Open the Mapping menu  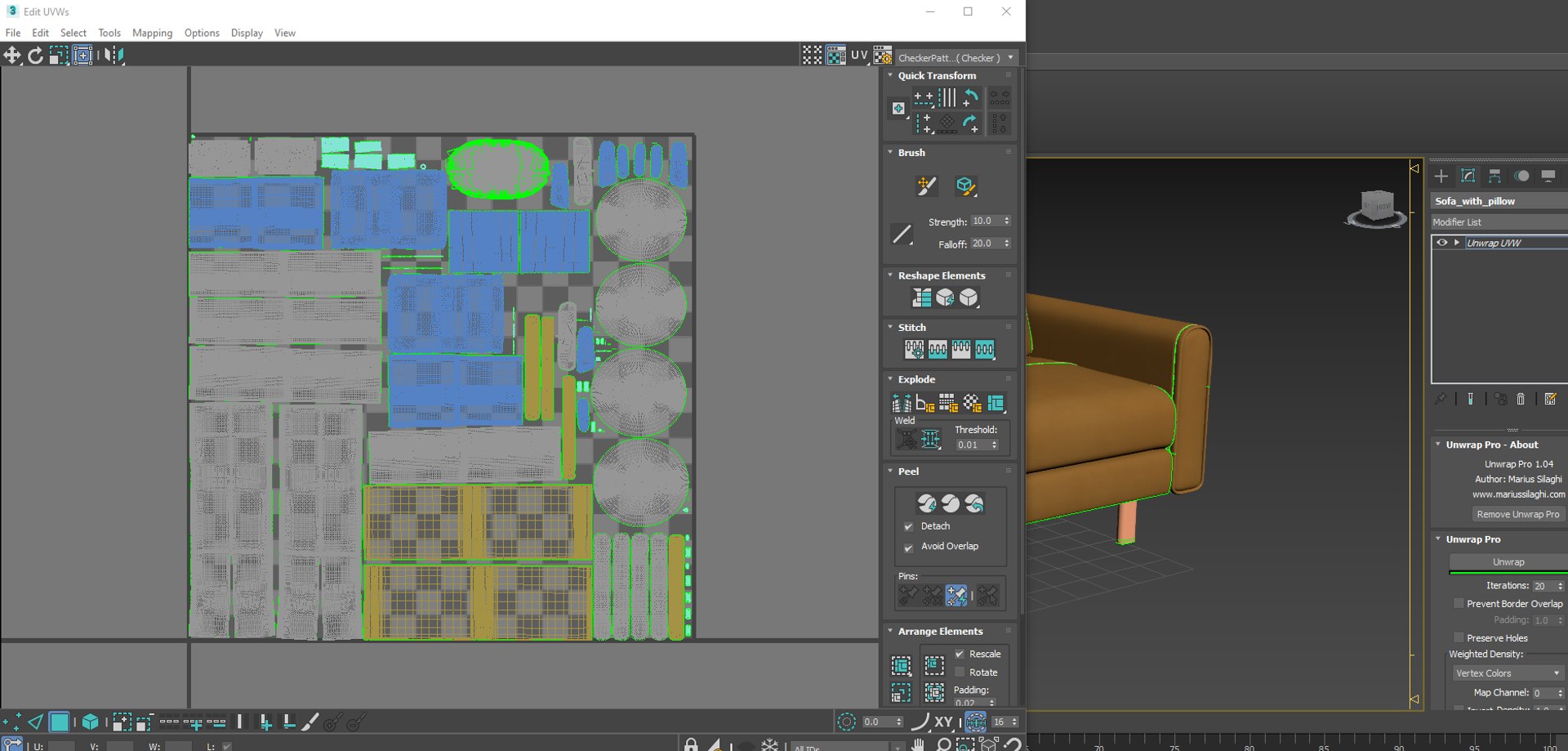(153, 33)
